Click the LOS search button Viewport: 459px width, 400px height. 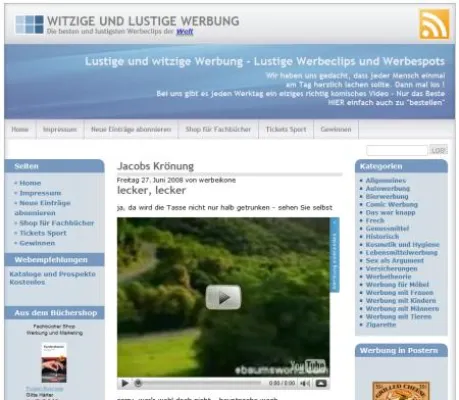pyautogui.click(x=438, y=150)
